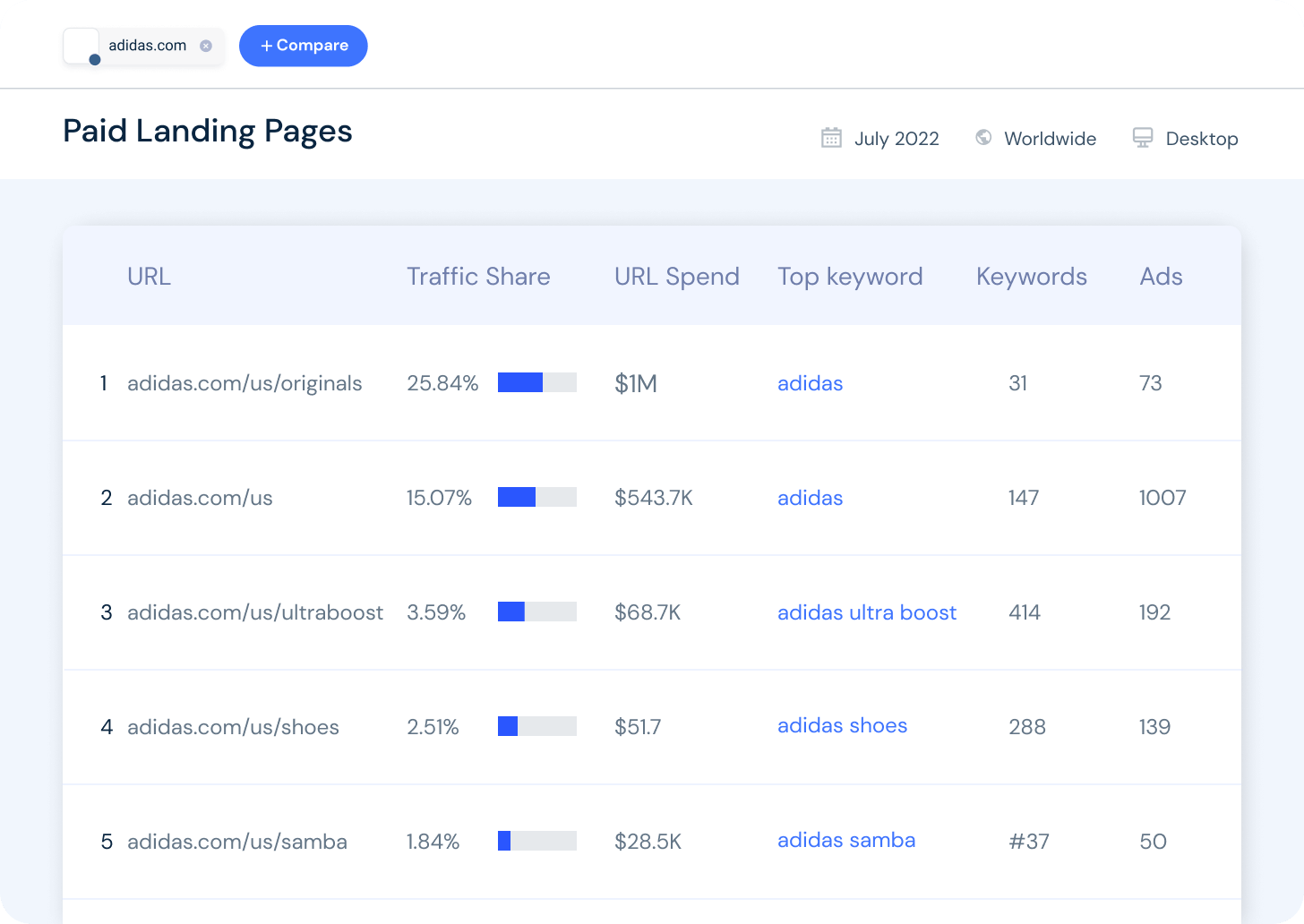
Task: Click the monitor icon next to Desktop
Action: coord(1142,137)
